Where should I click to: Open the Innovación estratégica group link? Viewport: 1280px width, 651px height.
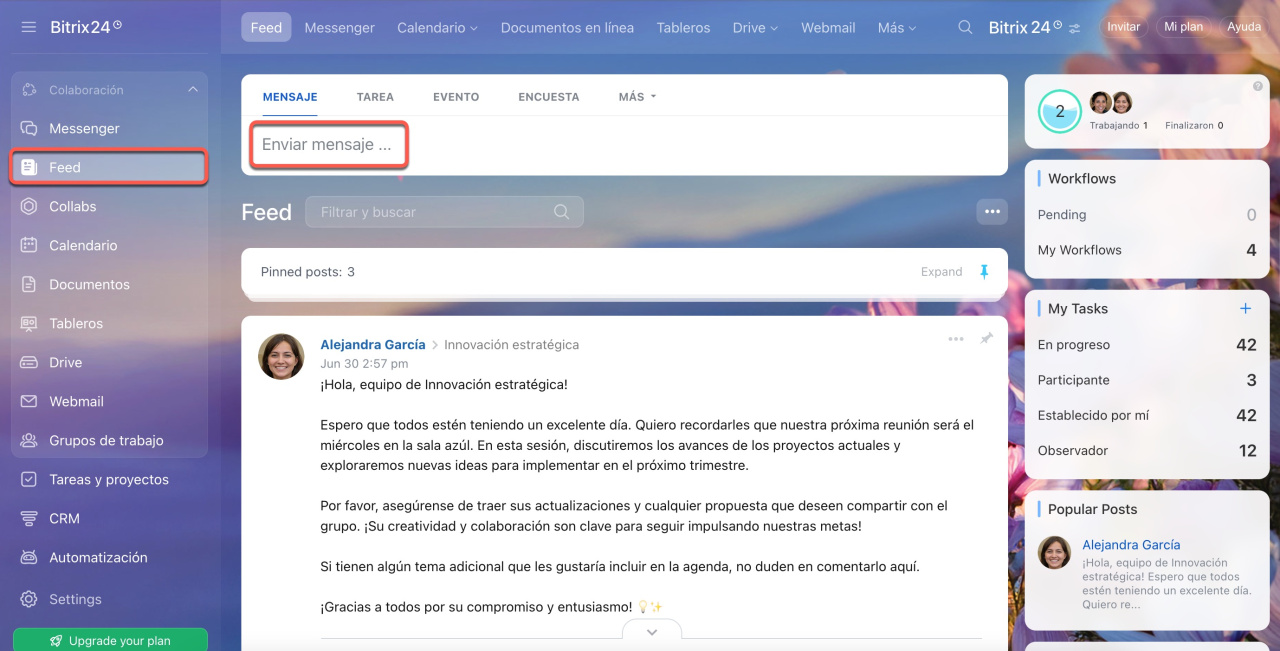(x=511, y=344)
